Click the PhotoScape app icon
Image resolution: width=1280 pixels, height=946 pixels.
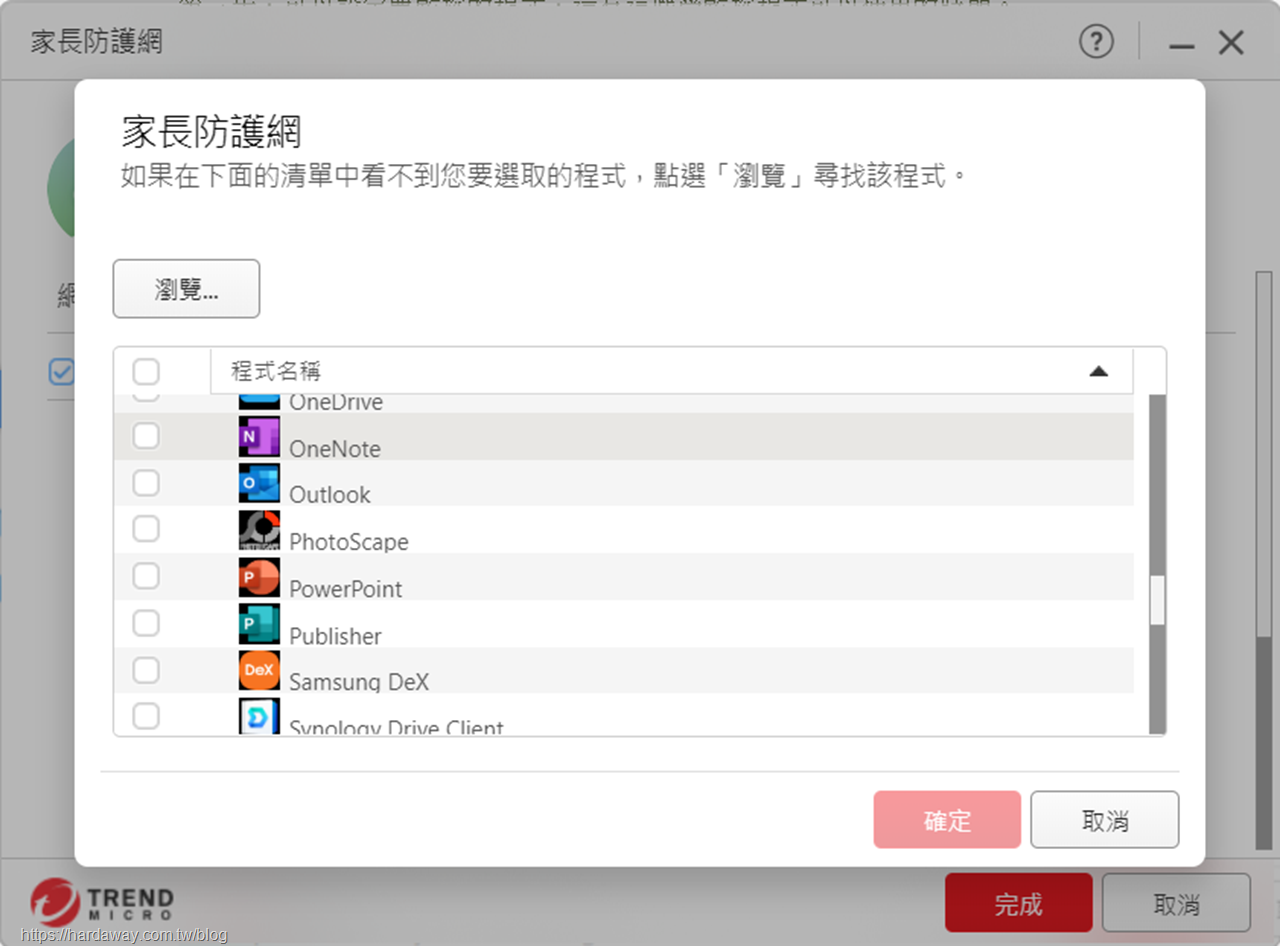pos(259,530)
